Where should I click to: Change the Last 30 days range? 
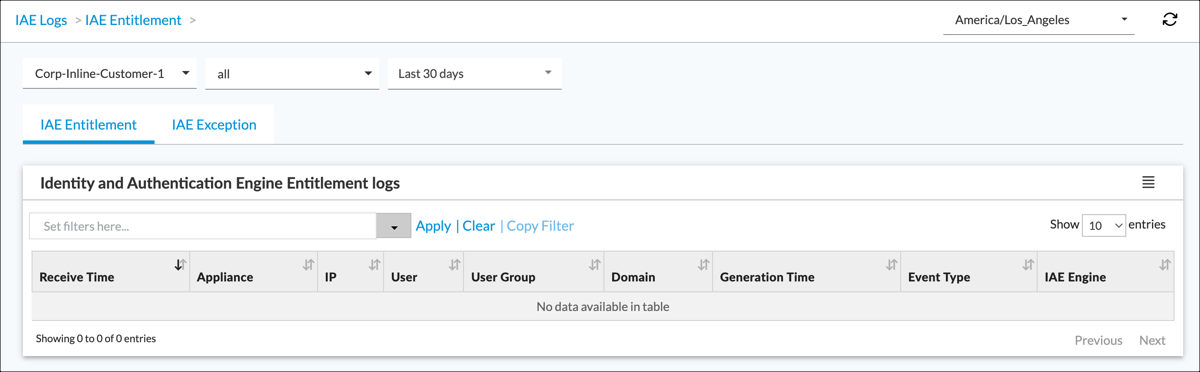pos(475,73)
